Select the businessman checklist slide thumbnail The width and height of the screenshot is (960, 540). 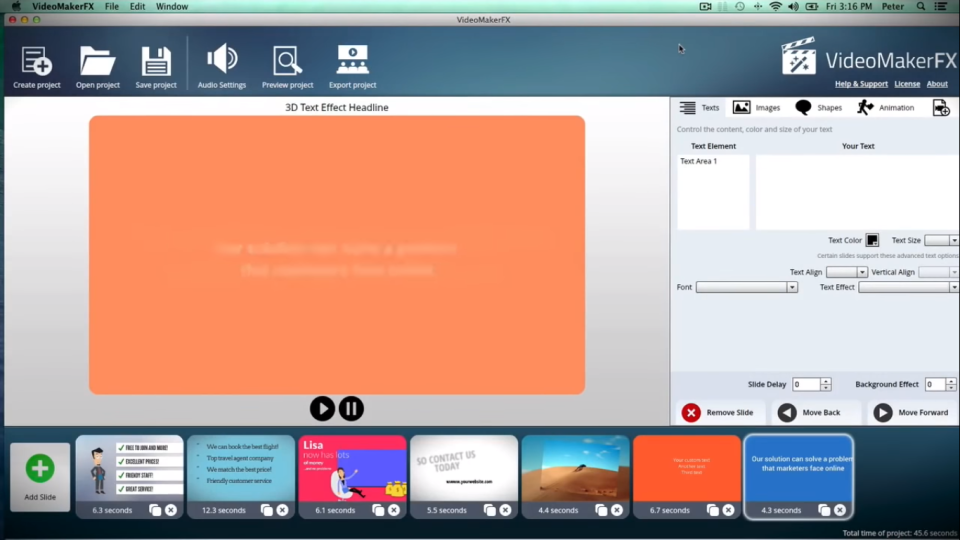tap(129, 468)
